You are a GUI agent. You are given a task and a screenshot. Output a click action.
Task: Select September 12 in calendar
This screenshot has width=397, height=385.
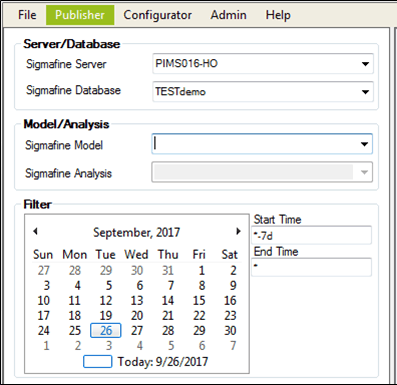click(106, 301)
